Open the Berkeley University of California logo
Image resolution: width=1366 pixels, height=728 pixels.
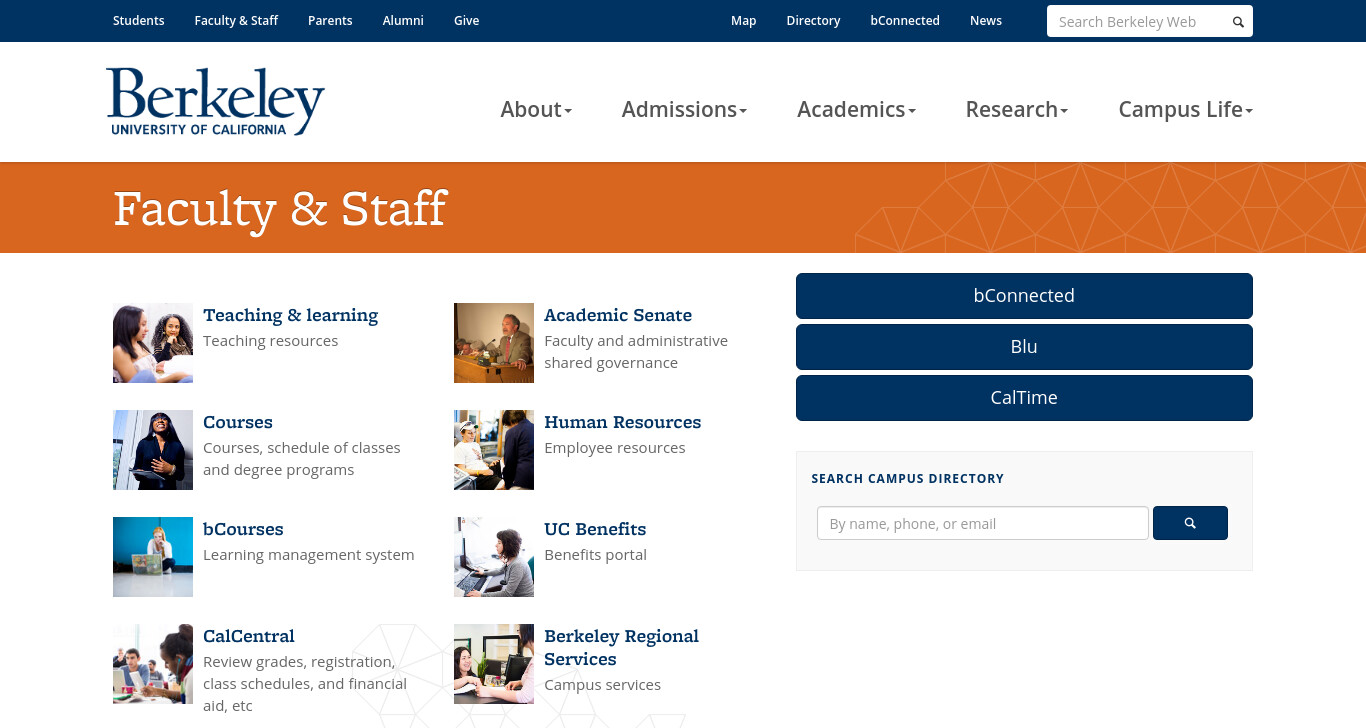216,101
